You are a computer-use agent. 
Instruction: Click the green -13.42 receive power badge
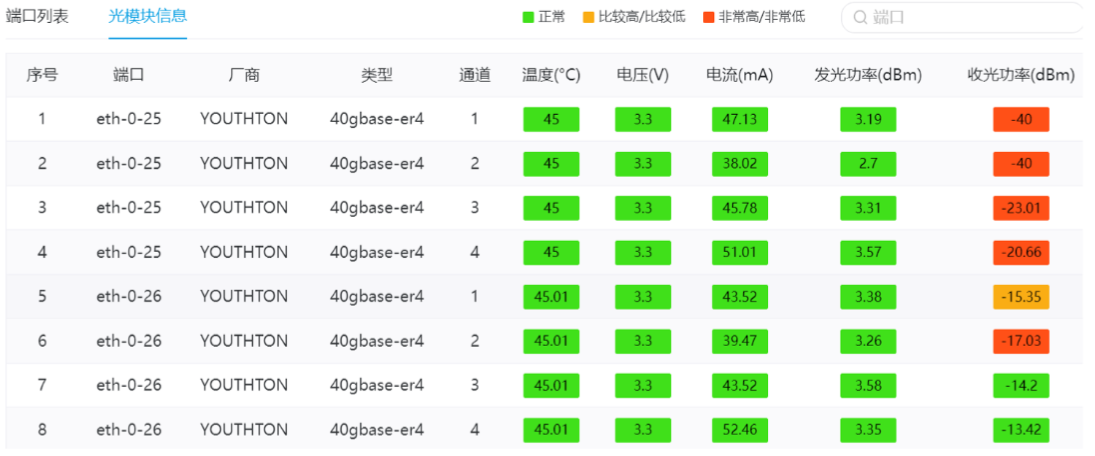pos(1020,430)
